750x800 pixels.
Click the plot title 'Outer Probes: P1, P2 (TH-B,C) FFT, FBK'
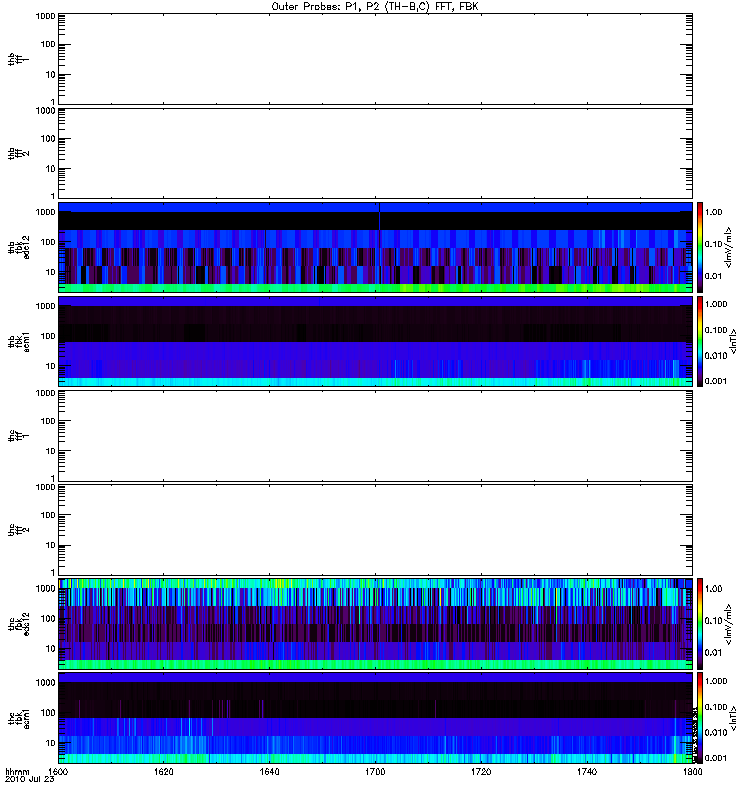(375, 7)
